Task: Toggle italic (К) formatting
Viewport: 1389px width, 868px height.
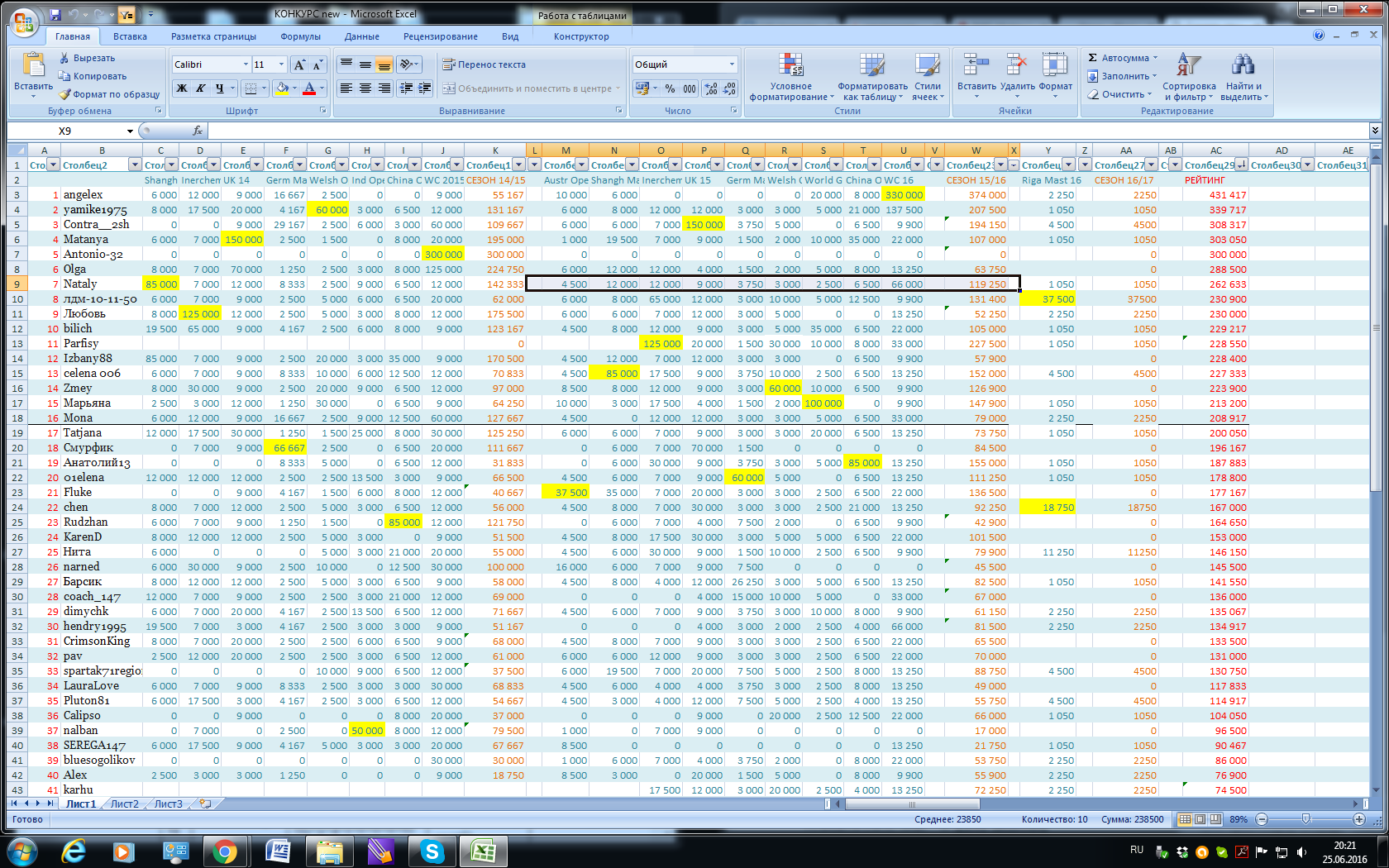Action: tap(201, 88)
